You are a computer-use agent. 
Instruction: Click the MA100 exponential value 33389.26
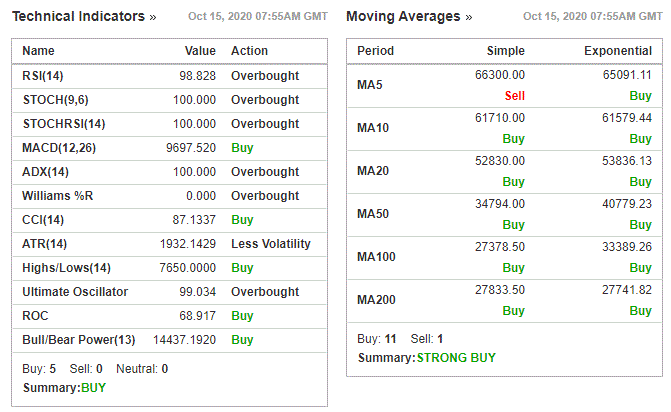point(627,247)
